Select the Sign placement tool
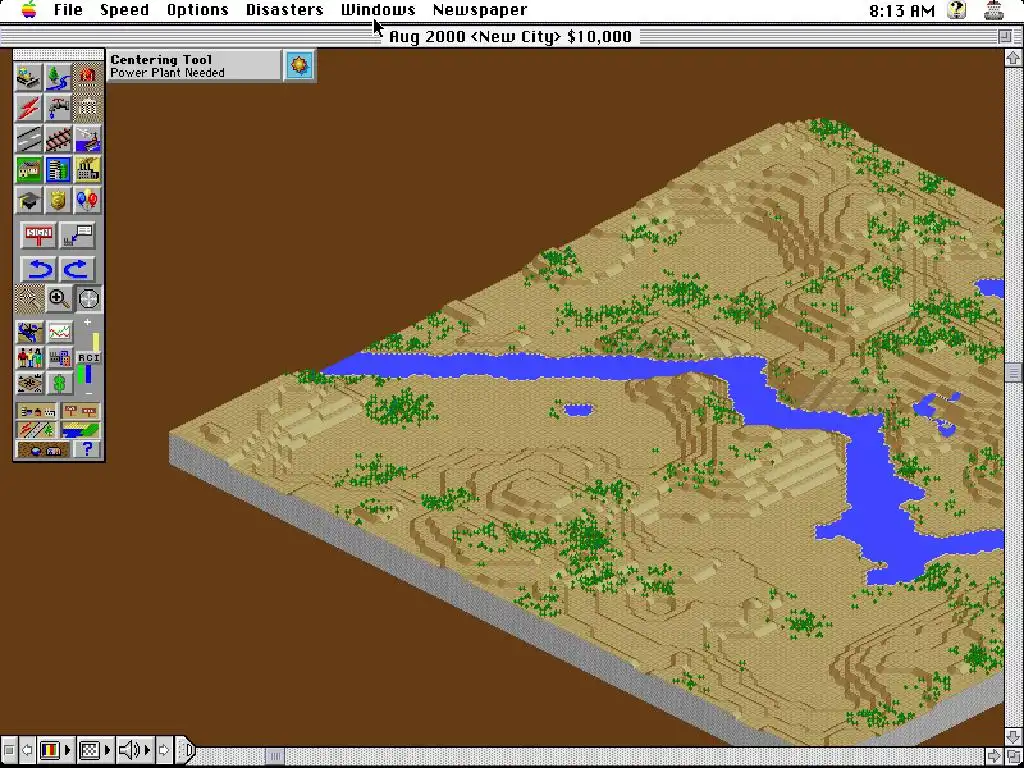This screenshot has width=1024, height=768. (38, 235)
